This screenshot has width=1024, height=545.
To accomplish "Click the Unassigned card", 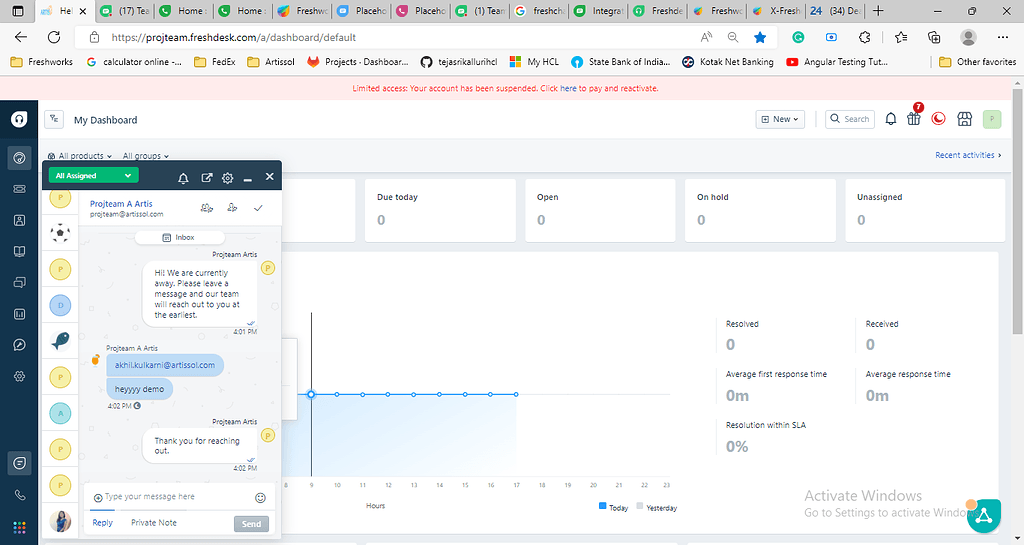I will click(x=925, y=210).
